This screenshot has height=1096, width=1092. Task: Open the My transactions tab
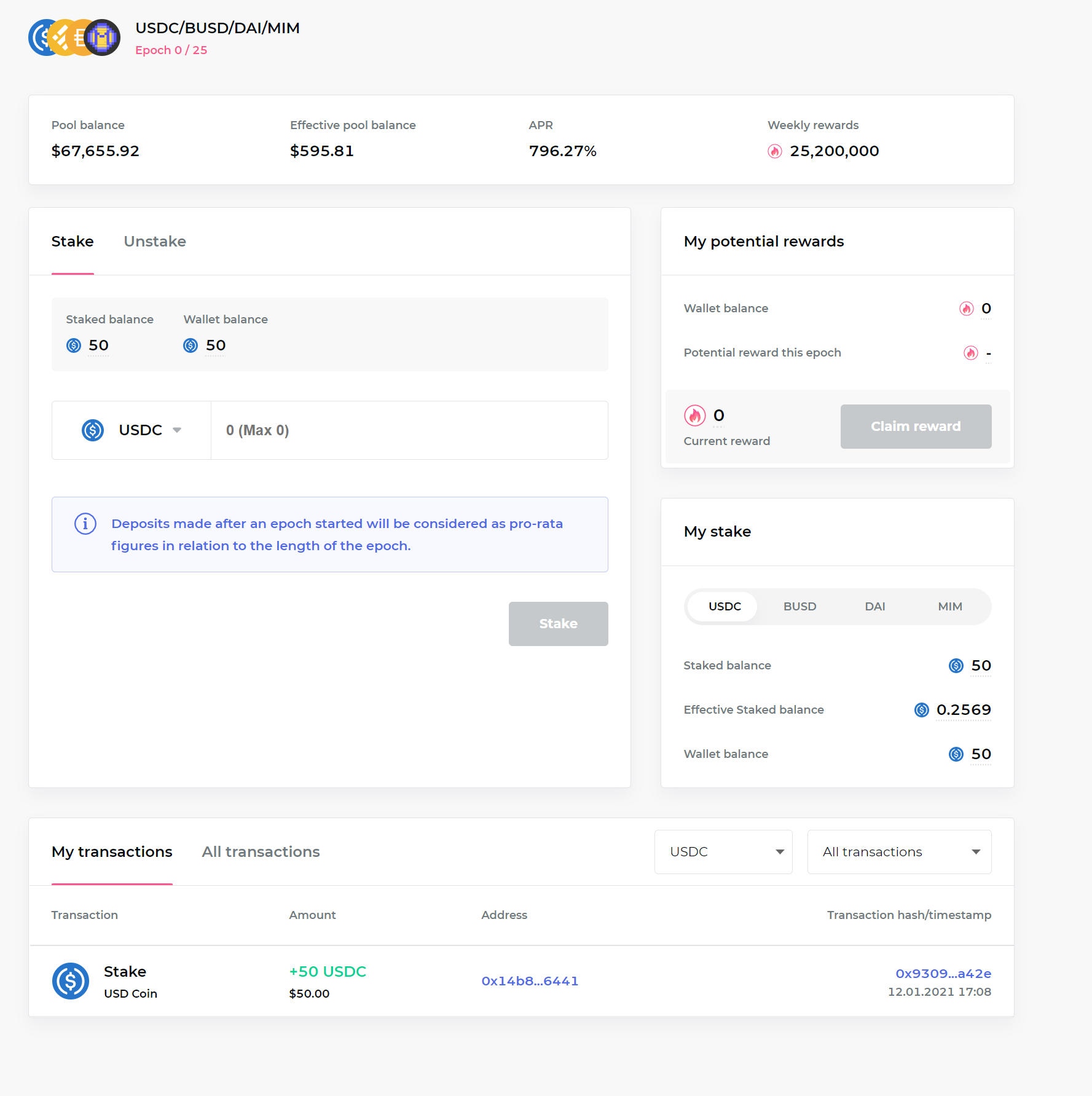point(112,852)
